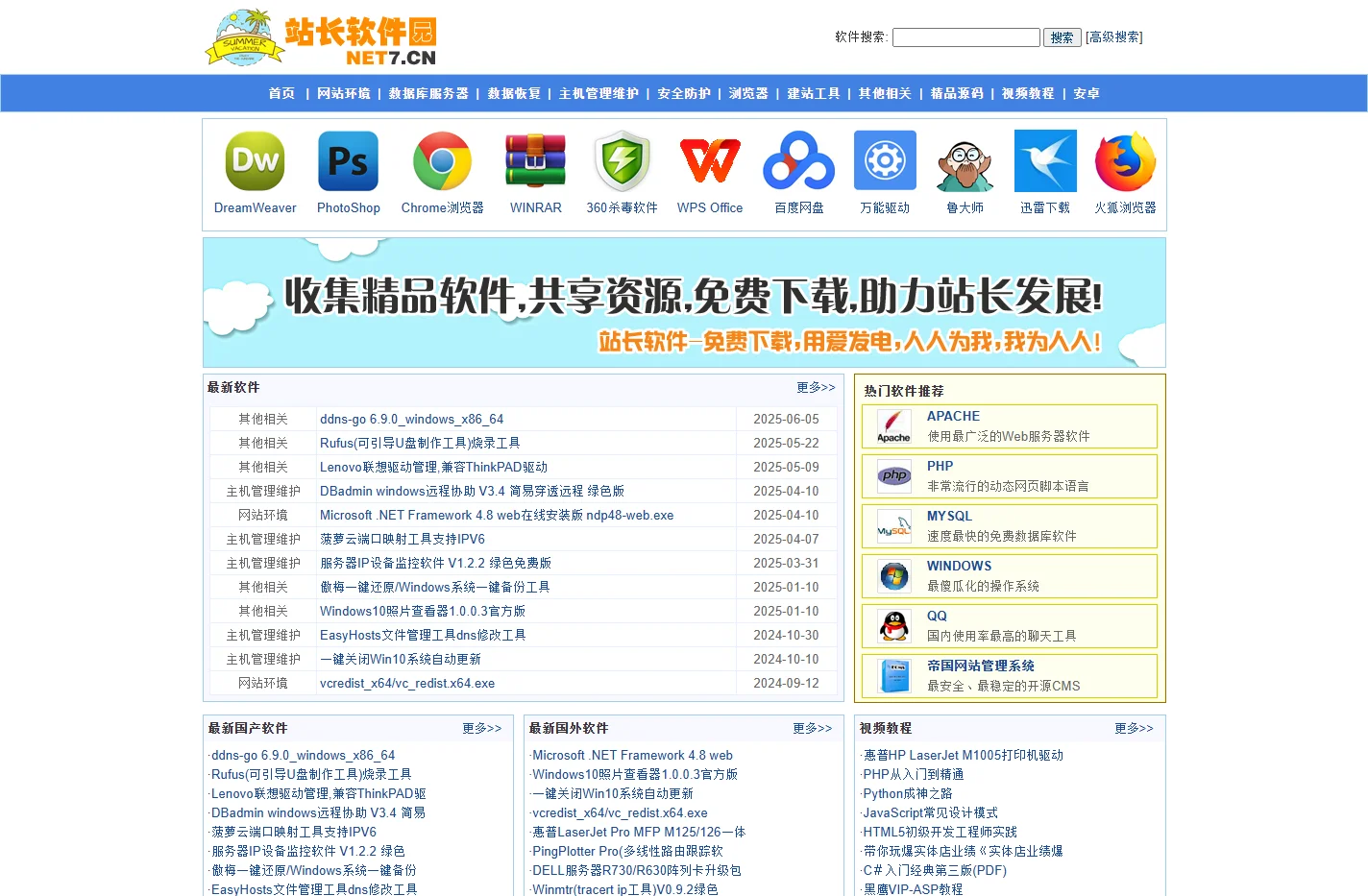Click the 万能驱动 gear icon
This screenshot has width=1368, height=896.
[x=885, y=161]
